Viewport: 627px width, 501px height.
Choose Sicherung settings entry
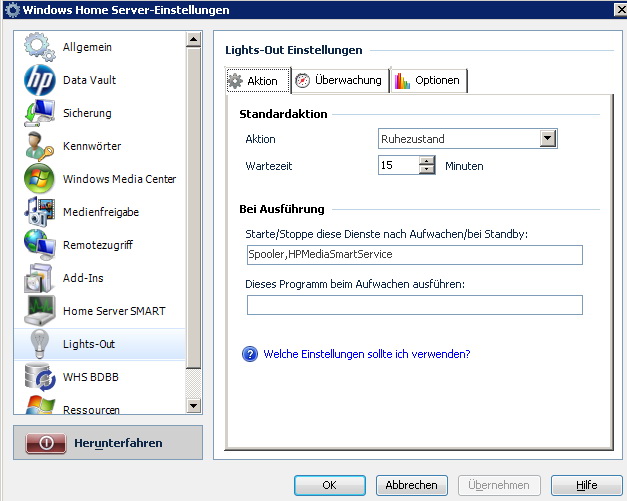(x=100, y=113)
